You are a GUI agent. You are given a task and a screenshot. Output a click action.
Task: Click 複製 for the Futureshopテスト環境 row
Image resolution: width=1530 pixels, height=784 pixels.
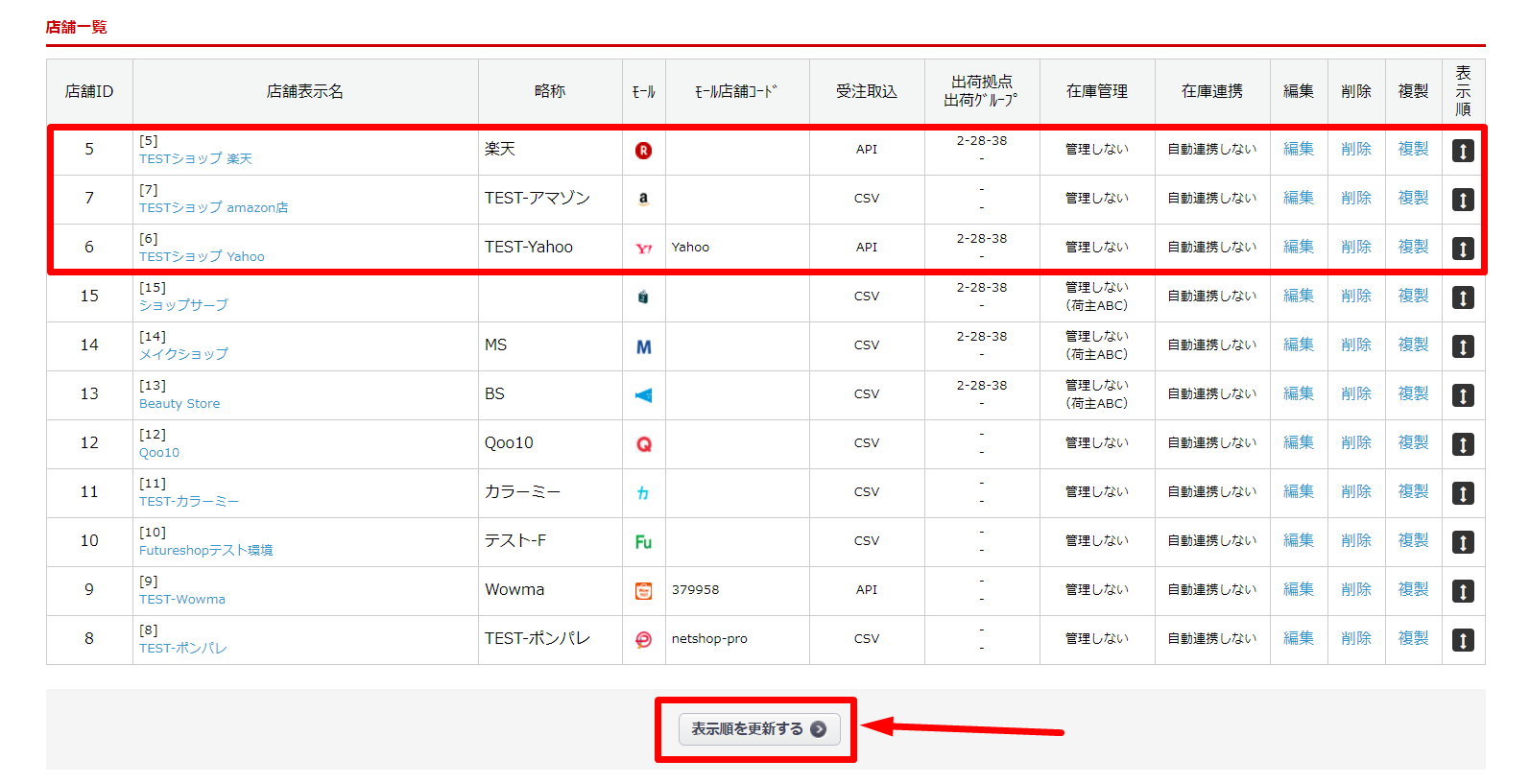[x=1413, y=540]
